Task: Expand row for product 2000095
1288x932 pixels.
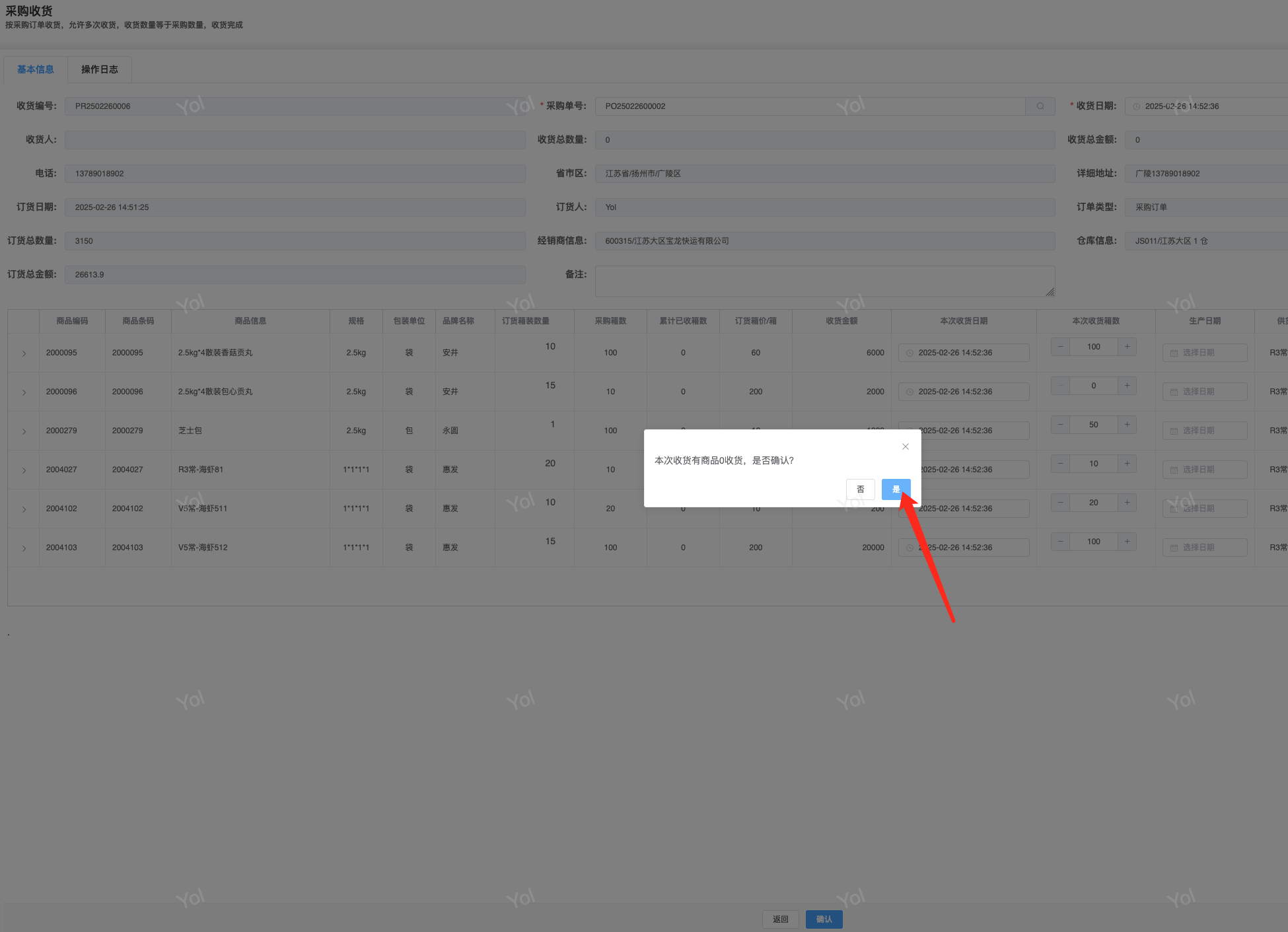Action: click(24, 353)
